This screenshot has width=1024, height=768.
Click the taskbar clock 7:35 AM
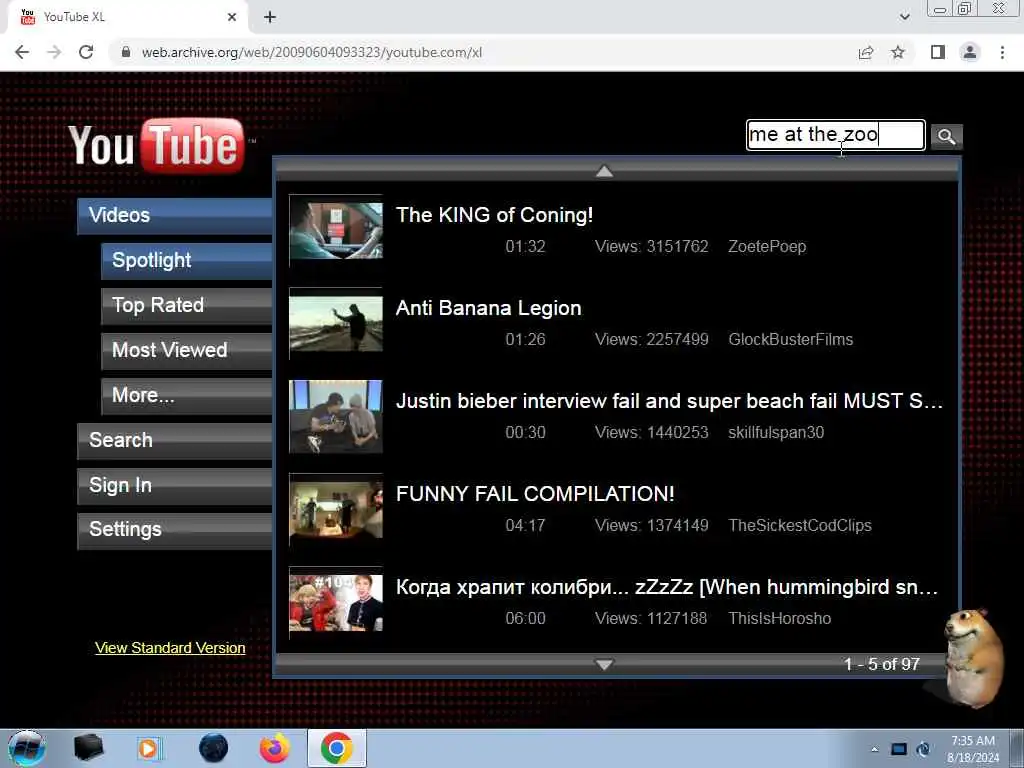973,741
